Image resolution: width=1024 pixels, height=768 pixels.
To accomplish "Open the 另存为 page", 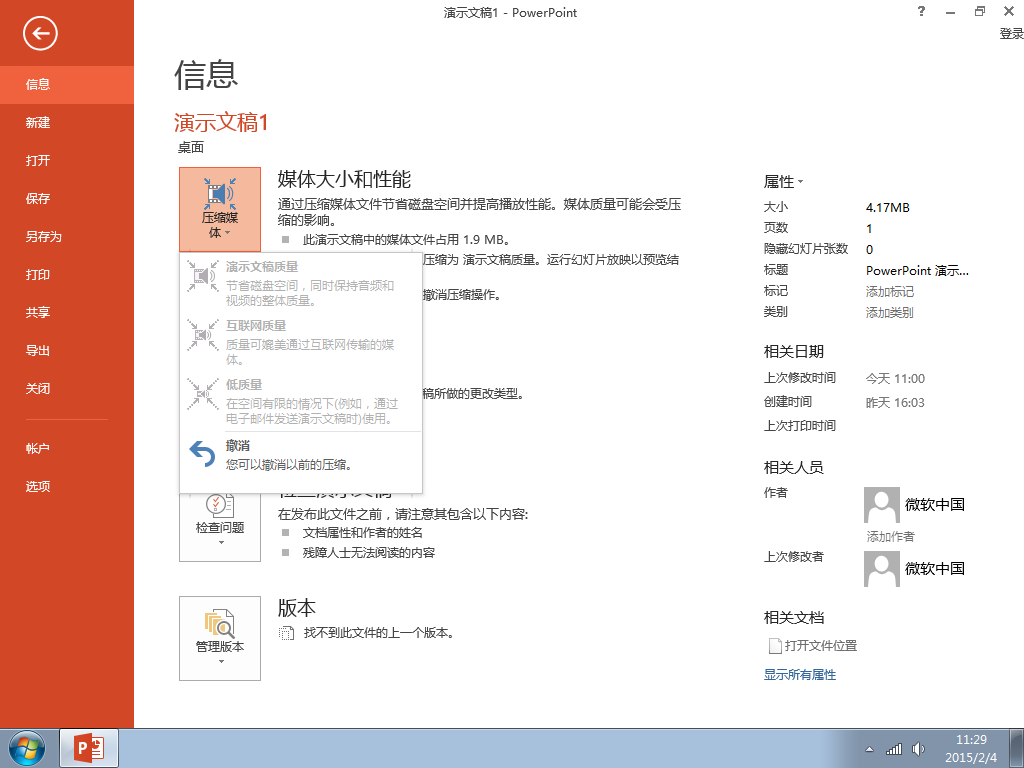I will click(x=67, y=236).
